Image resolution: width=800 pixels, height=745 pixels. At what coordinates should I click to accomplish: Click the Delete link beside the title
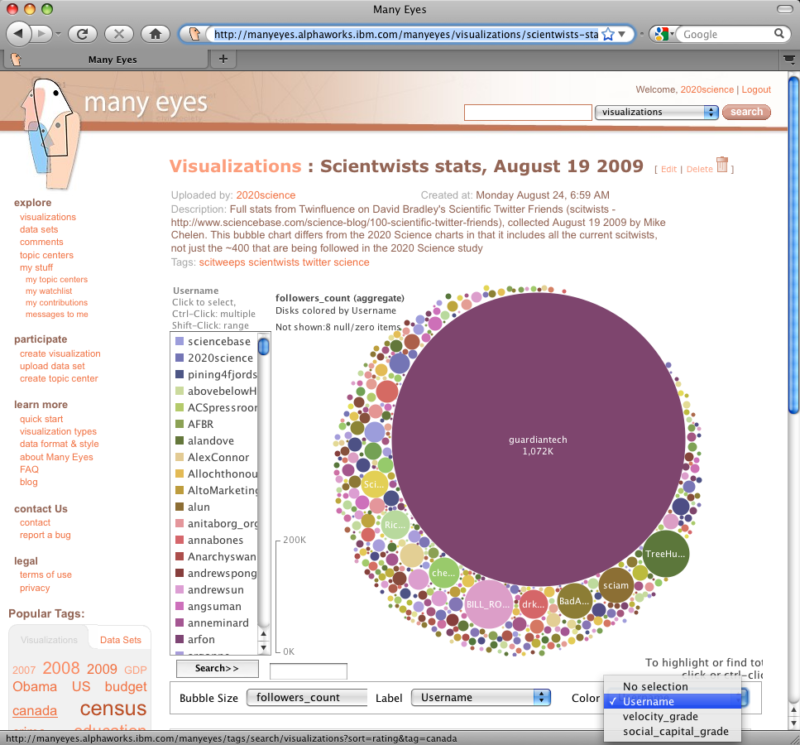(699, 169)
